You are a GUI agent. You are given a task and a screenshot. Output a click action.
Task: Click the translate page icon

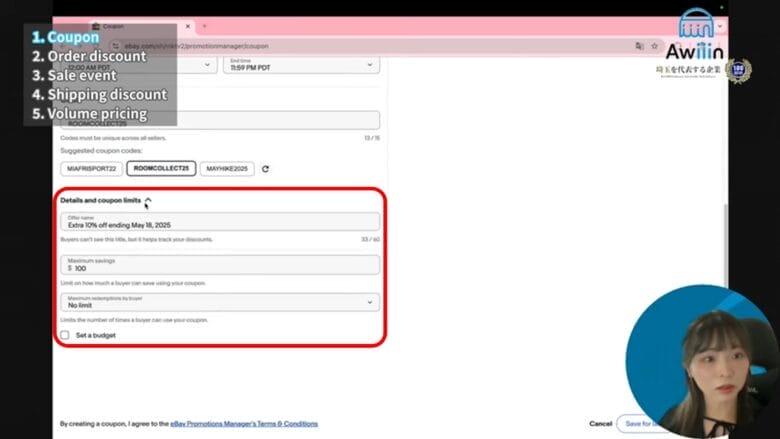point(638,46)
